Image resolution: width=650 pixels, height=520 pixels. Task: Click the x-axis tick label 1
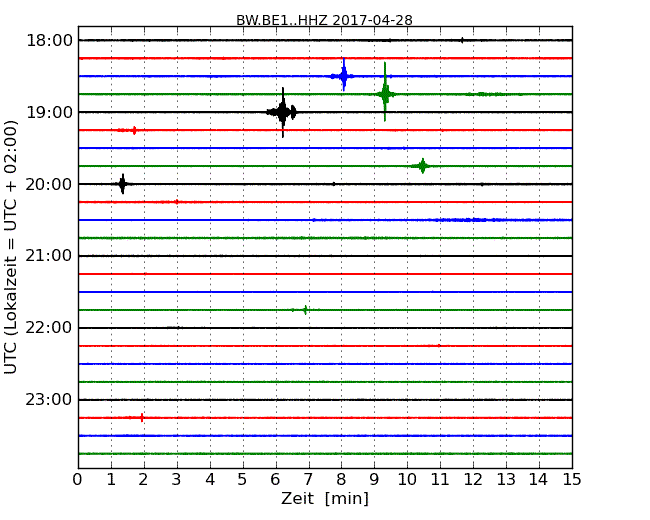click(x=111, y=479)
